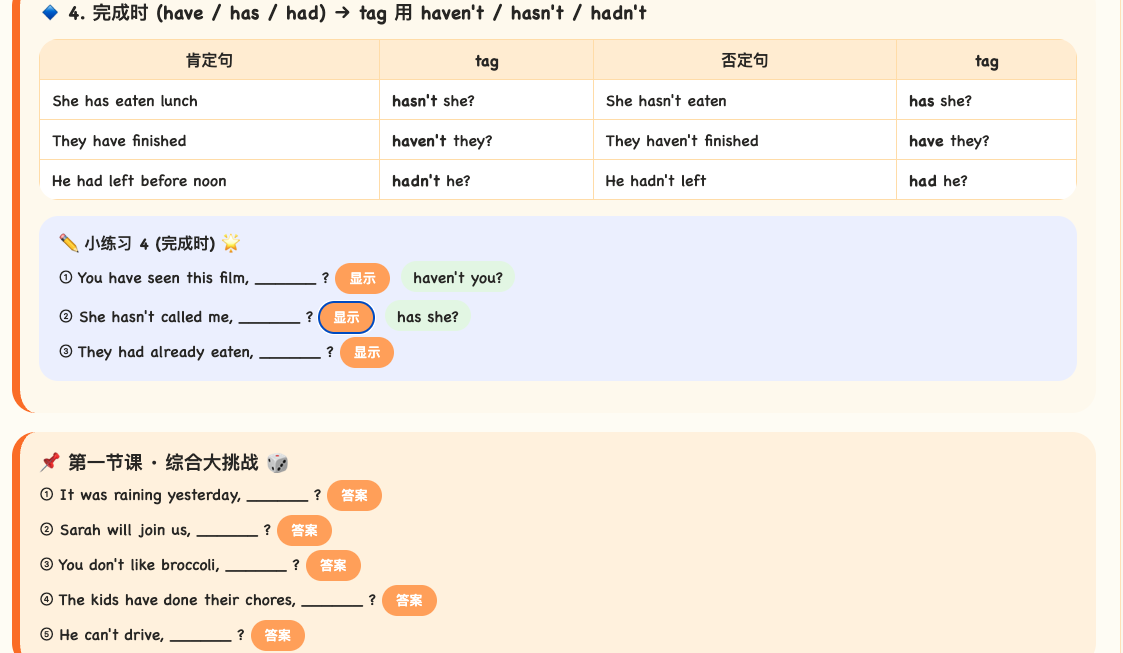Click the sentence 'They had already eaten,'

165,352
